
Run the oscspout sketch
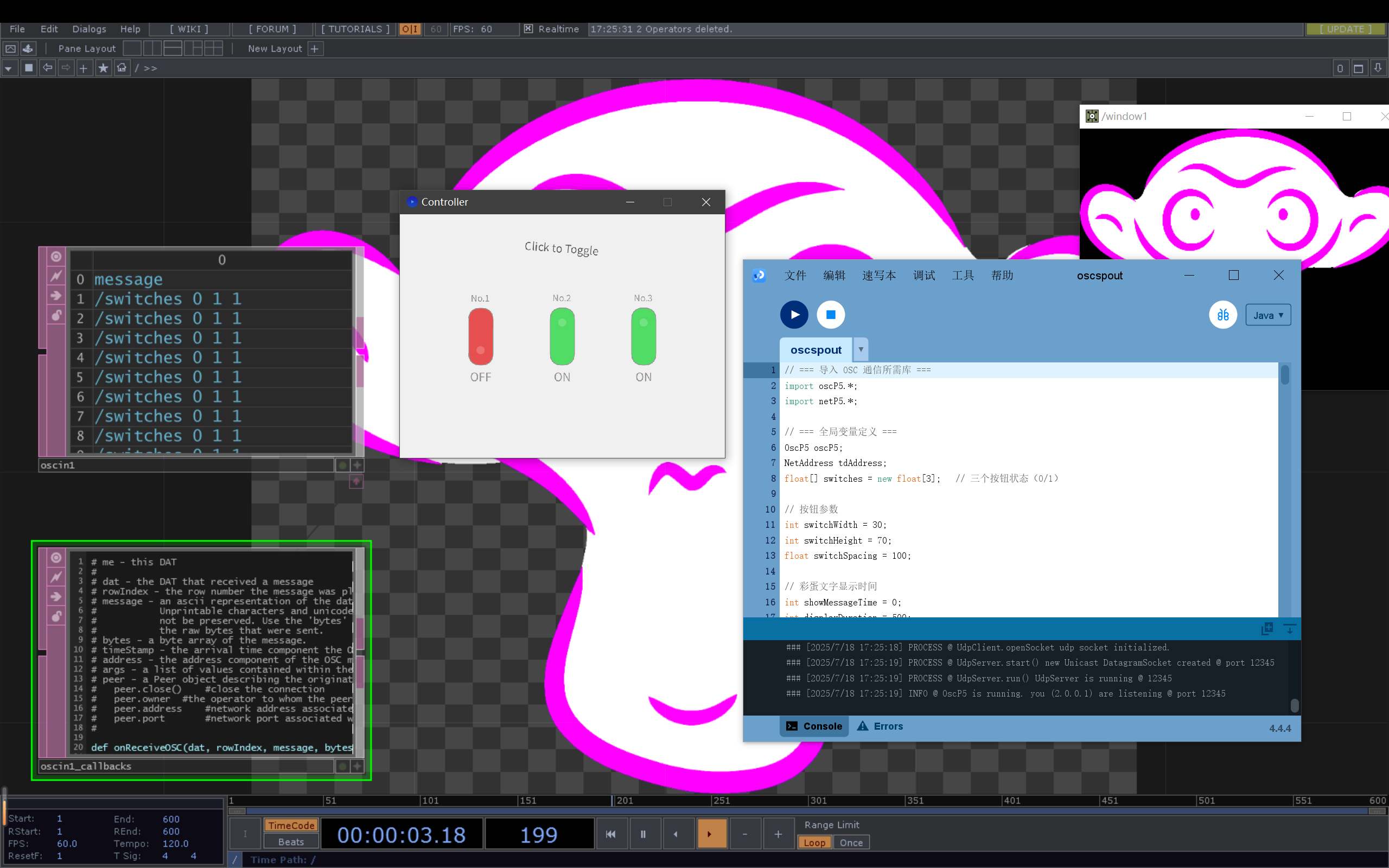[x=794, y=315]
